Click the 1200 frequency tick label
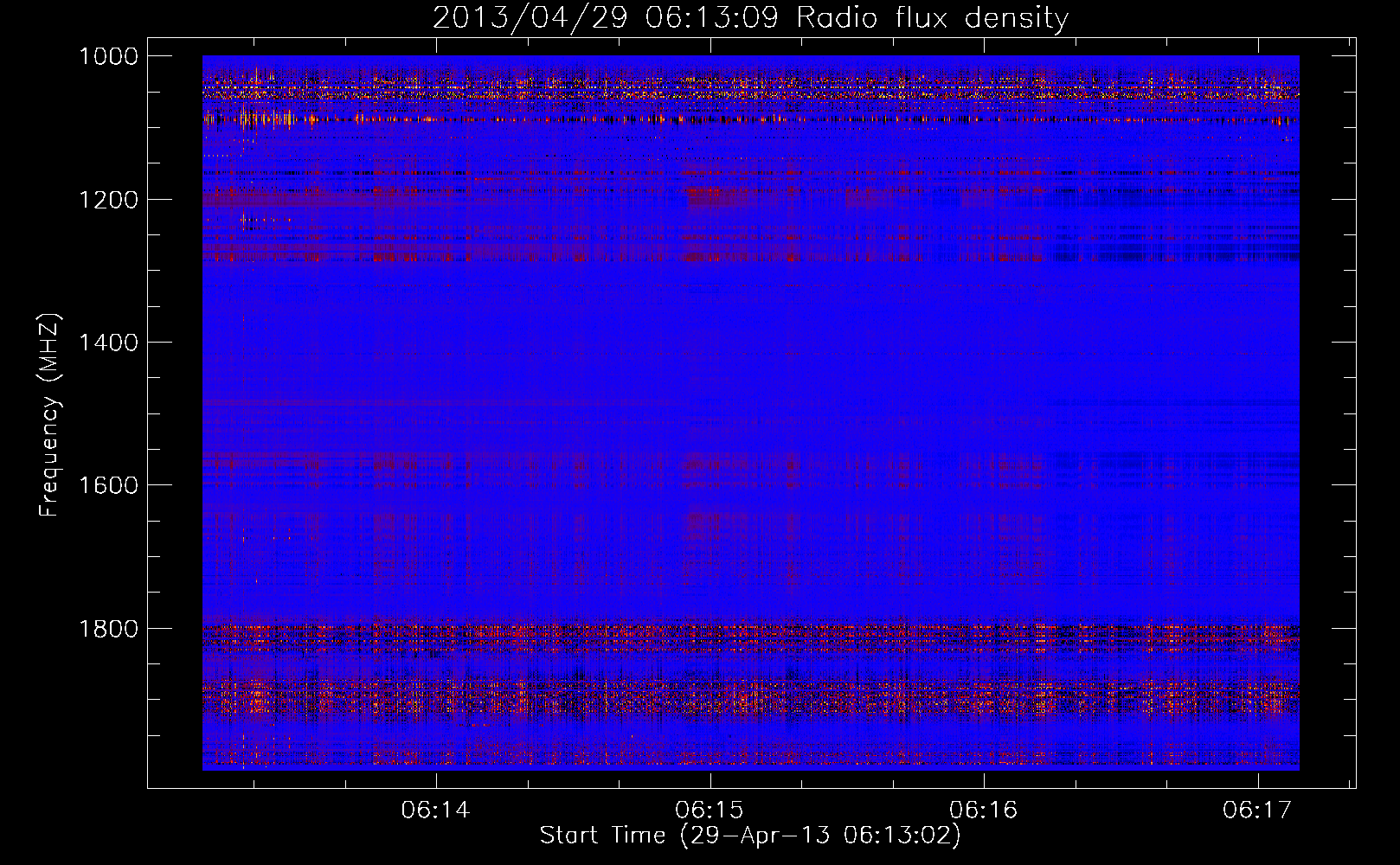1400x865 pixels. pos(108,200)
